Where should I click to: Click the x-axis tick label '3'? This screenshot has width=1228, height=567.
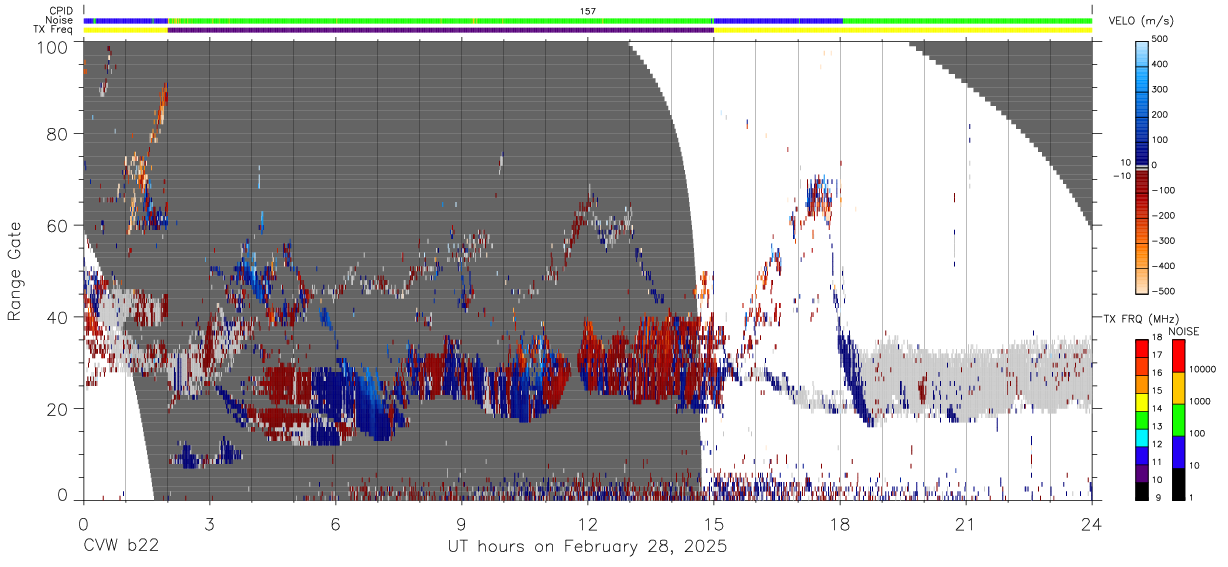(x=209, y=522)
